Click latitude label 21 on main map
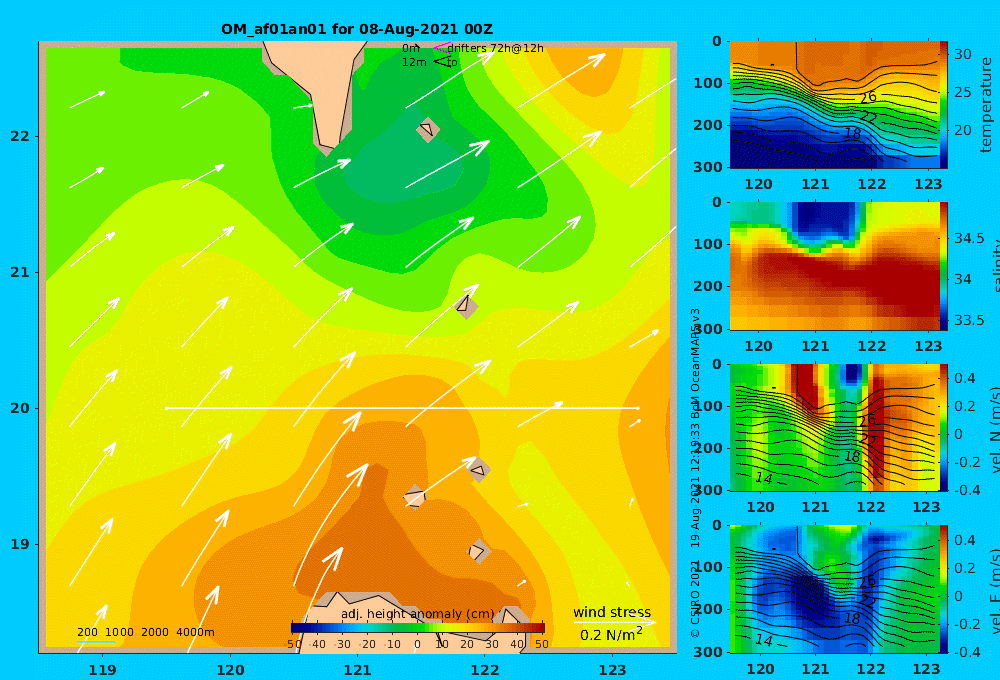The width and height of the screenshot is (1000, 680). click(20, 272)
